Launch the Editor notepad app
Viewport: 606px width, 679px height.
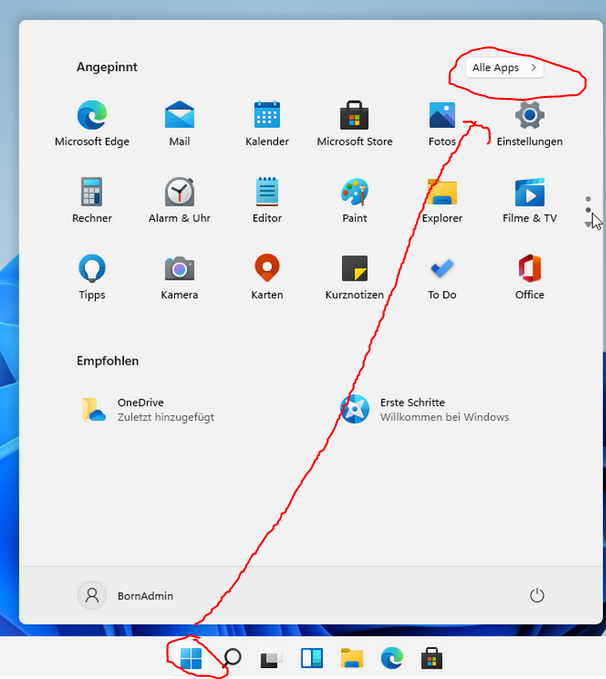tap(267, 200)
